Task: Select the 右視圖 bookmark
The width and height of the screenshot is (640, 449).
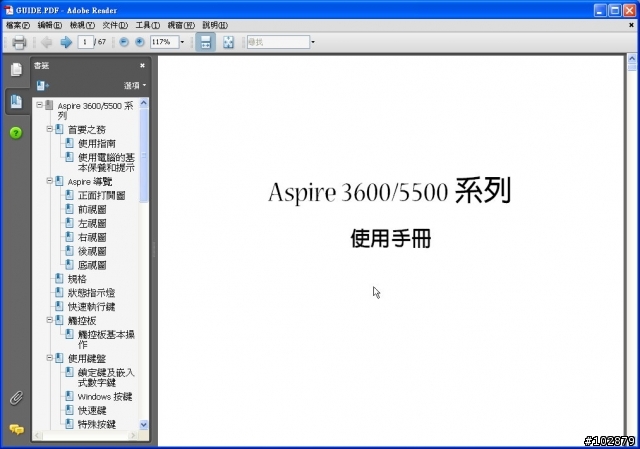Action: click(92, 237)
